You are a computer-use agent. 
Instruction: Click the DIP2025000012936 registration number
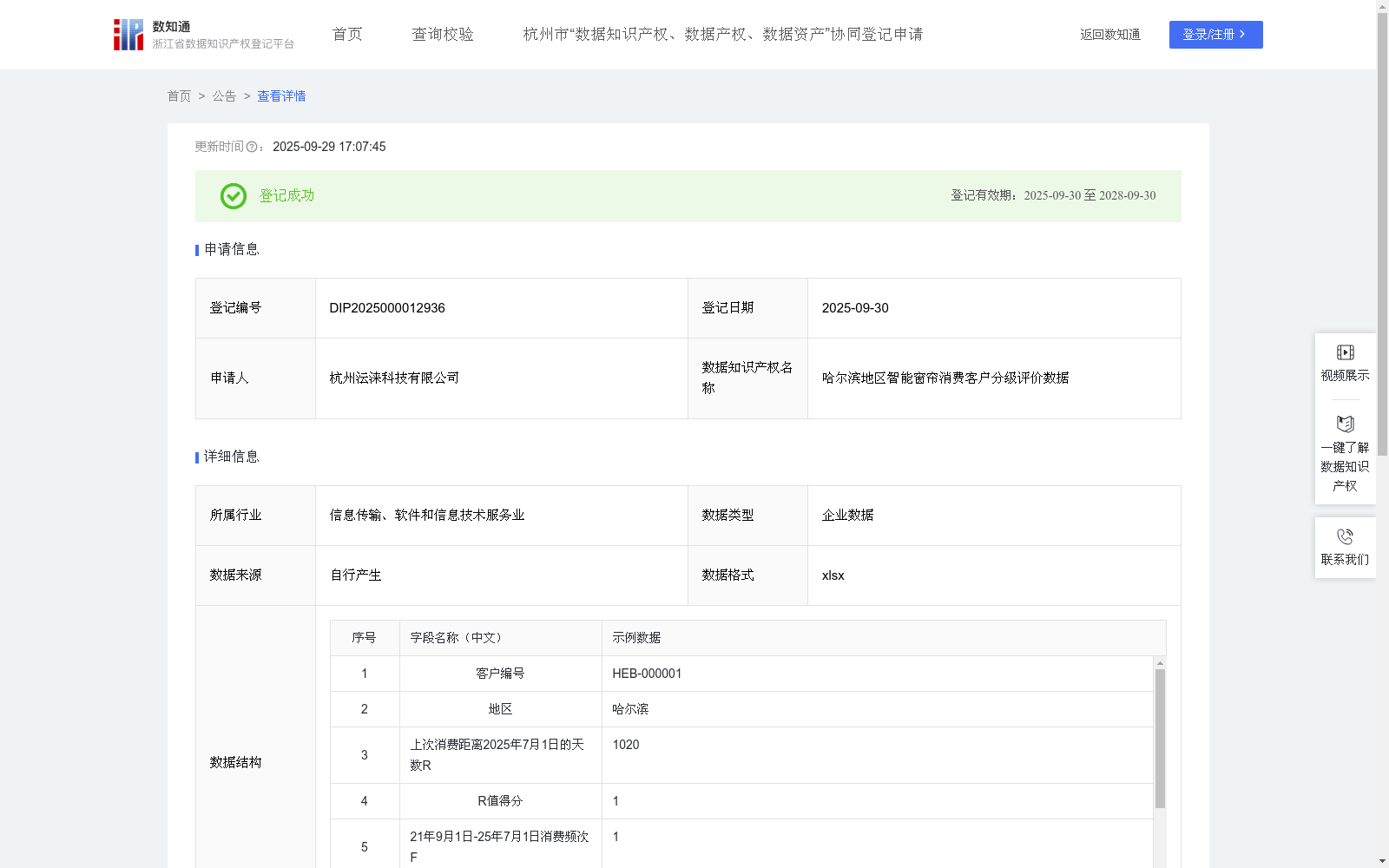386,307
